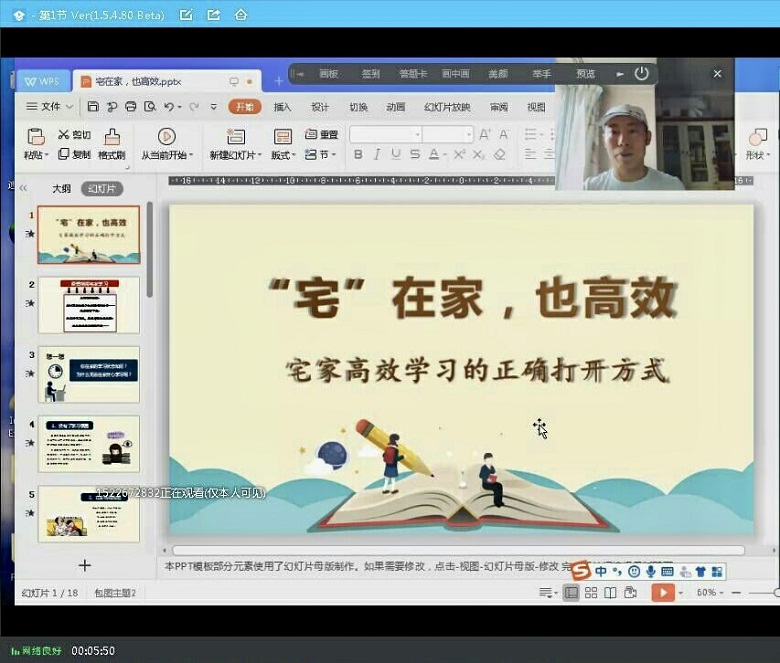The height and width of the screenshot is (663, 780).
Task: Switch to the 大纲 (Outline) panel view
Action: (61, 188)
